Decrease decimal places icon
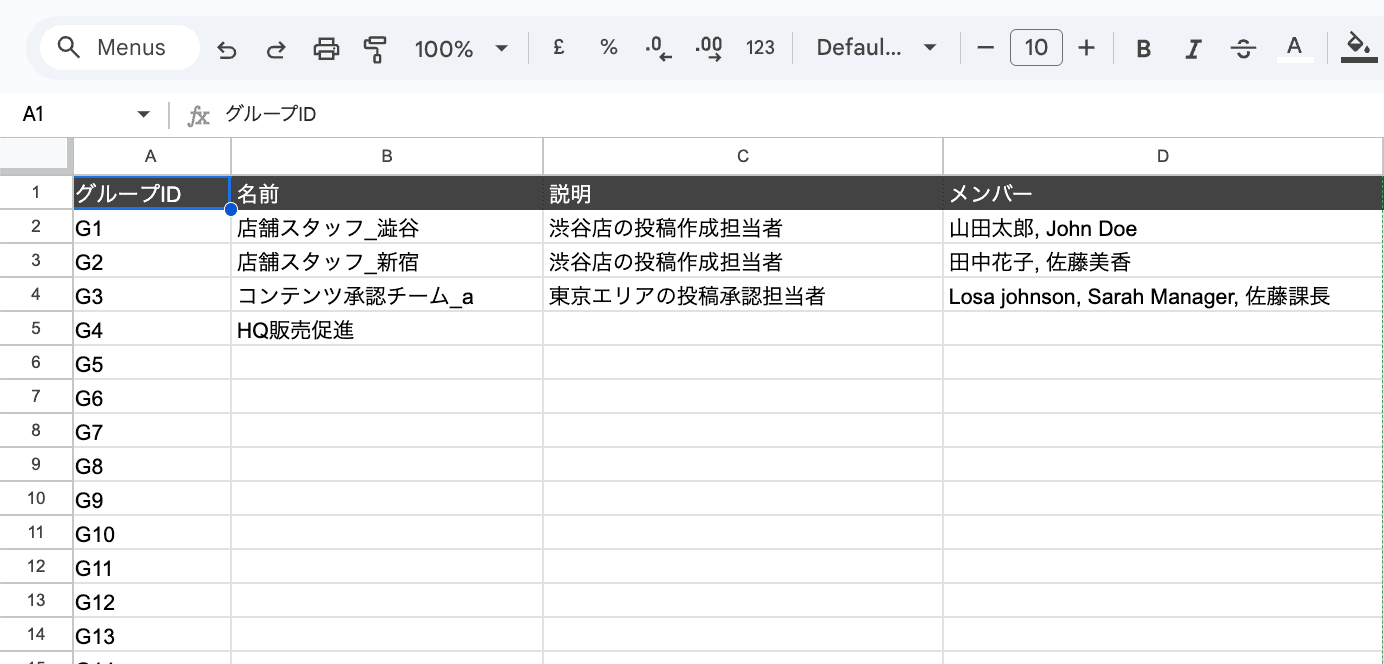The image size is (1384, 664). click(658, 48)
